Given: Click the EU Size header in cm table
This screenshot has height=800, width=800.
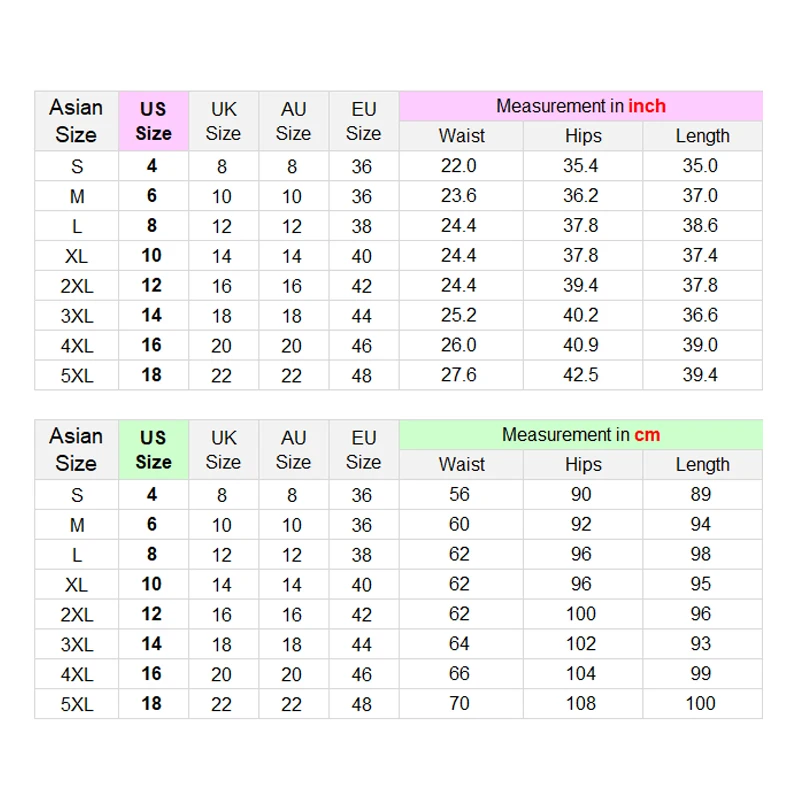Looking at the screenshot, I should [364, 449].
